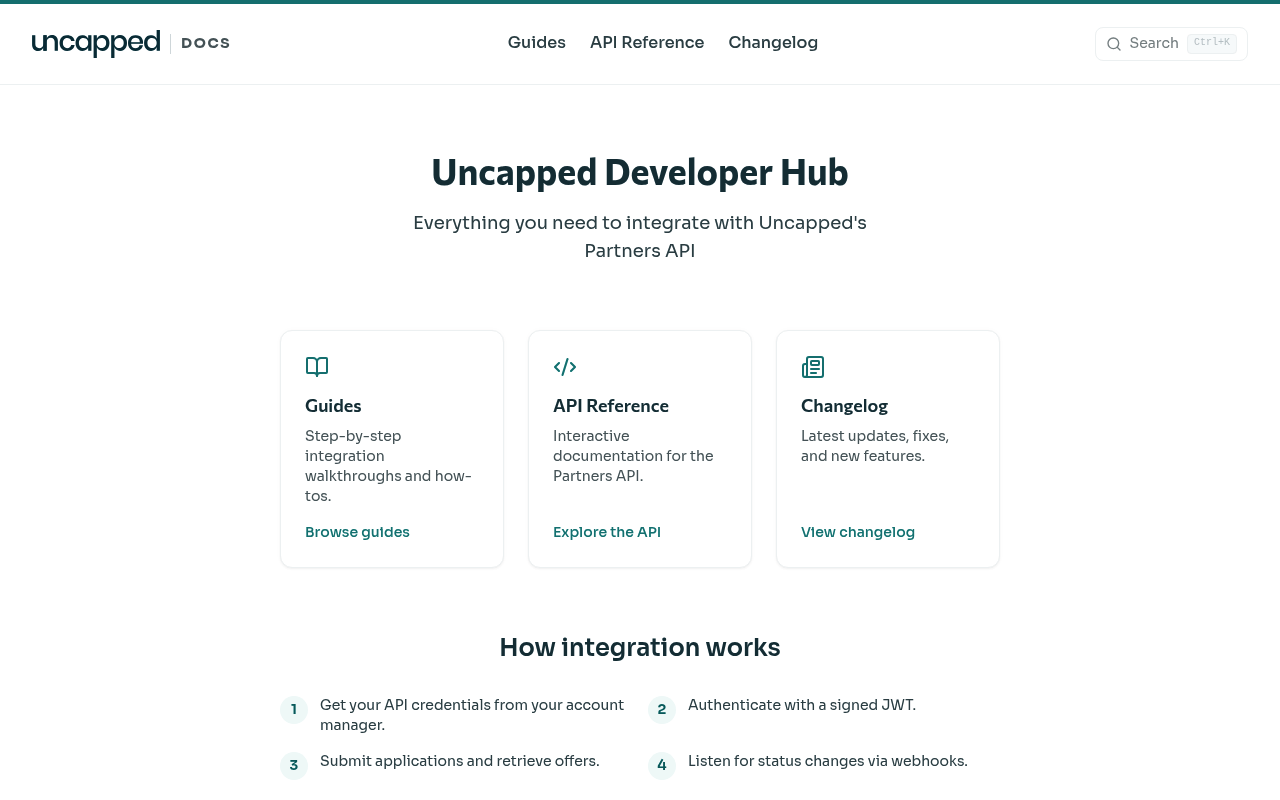Click the newspaper icon on Changelog card
1280x800 pixels.
(x=813, y=367)
